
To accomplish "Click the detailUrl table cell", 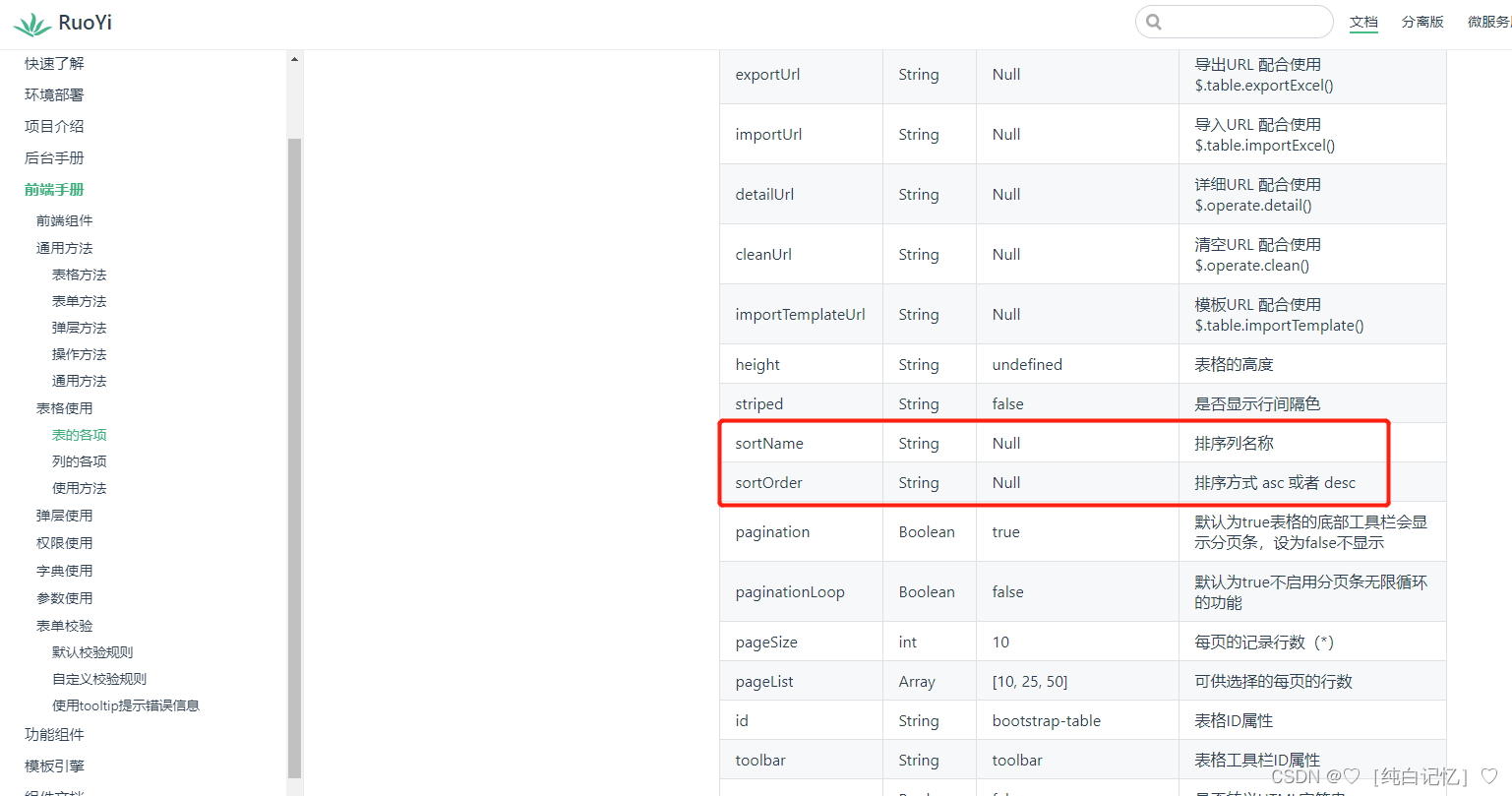I will click(x=801, y=195).
